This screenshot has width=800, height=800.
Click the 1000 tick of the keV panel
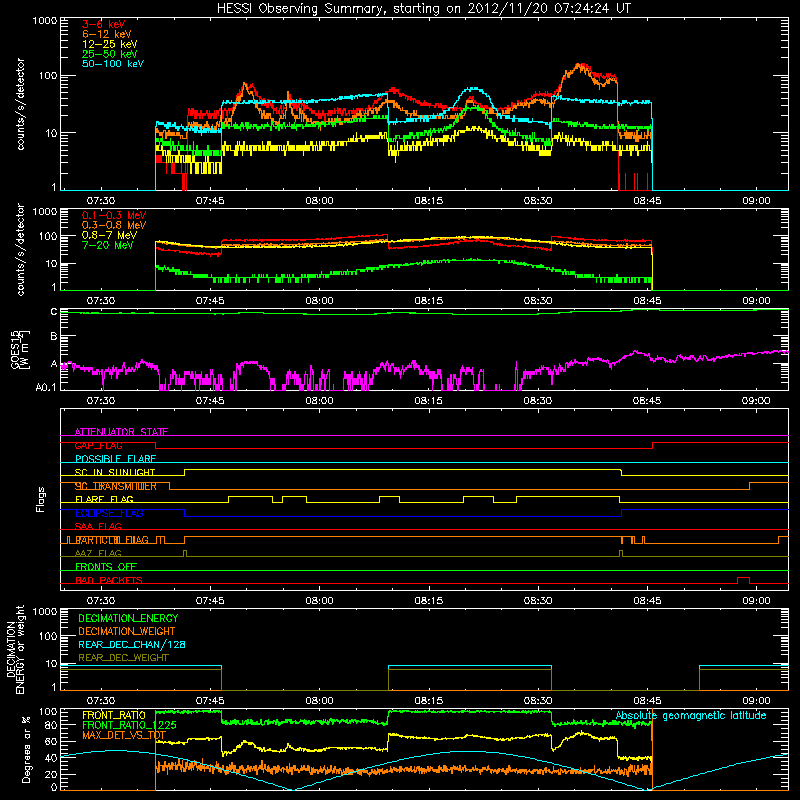point(45,21)
